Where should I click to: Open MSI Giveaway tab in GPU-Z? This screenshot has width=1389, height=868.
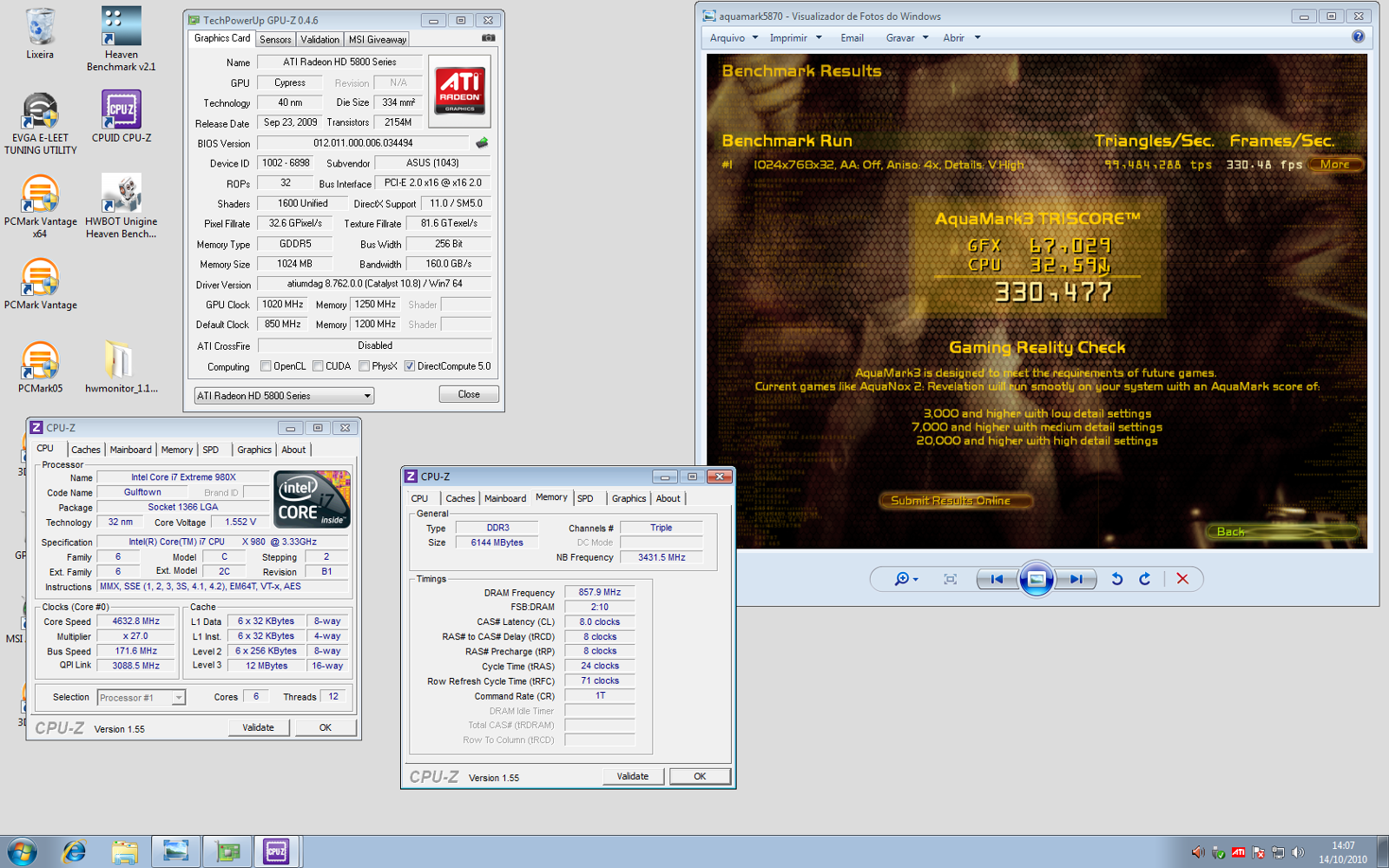pos(377,39)
